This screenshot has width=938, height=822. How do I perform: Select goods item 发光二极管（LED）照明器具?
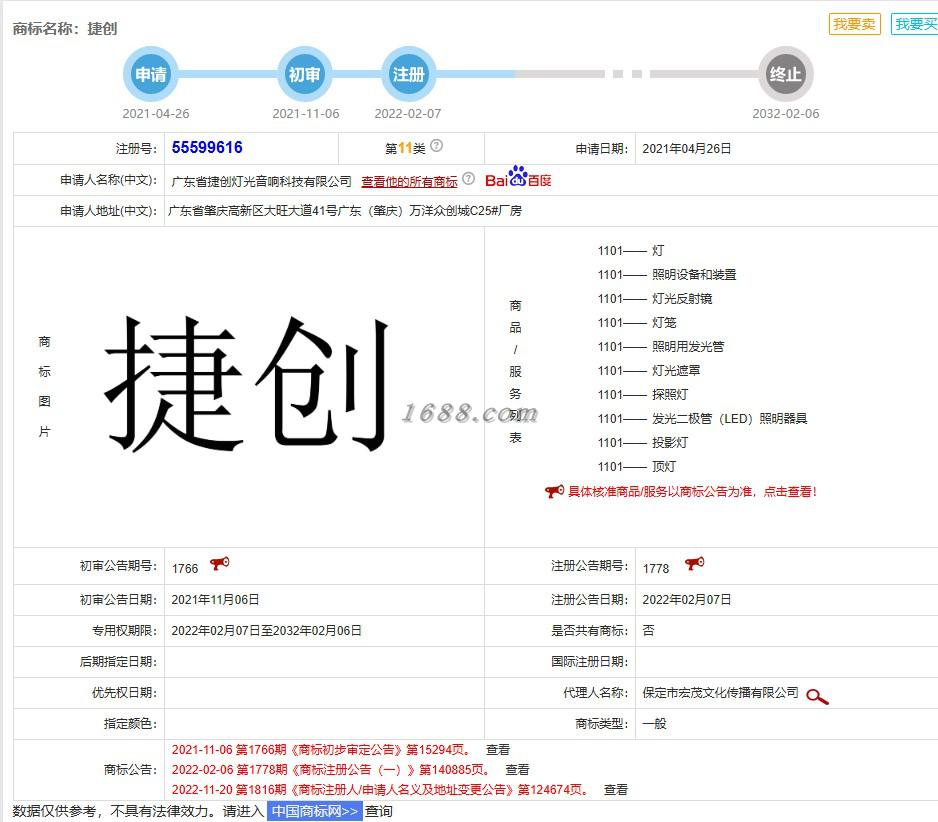(730, 419)
